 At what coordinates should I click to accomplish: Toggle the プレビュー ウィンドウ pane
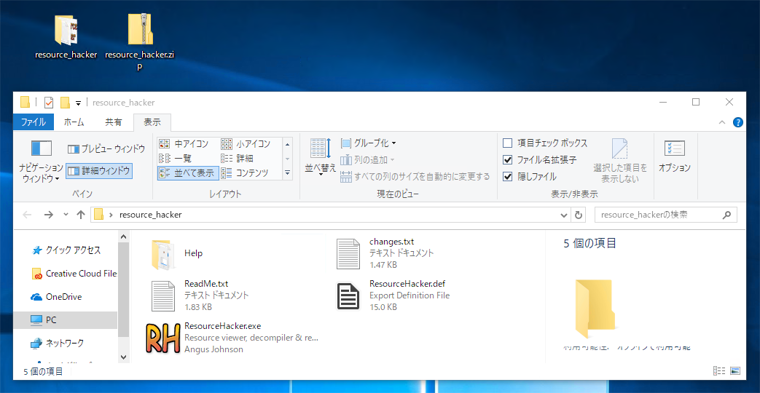pyautogui.click(x=106, y=149)
